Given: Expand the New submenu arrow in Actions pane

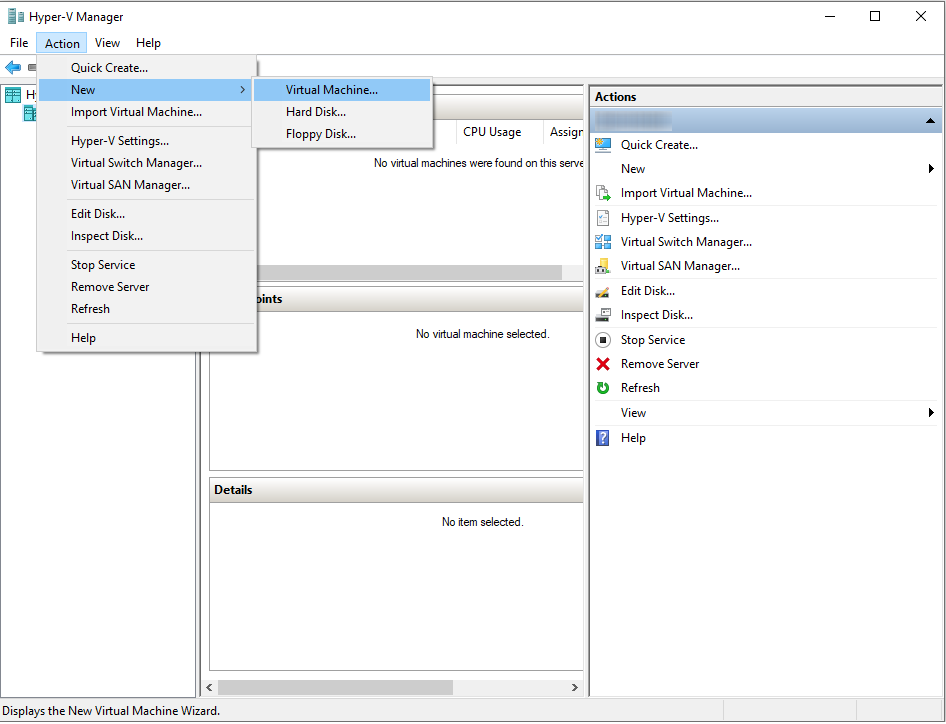Looking at the screenshot, I should pos(931,169).
